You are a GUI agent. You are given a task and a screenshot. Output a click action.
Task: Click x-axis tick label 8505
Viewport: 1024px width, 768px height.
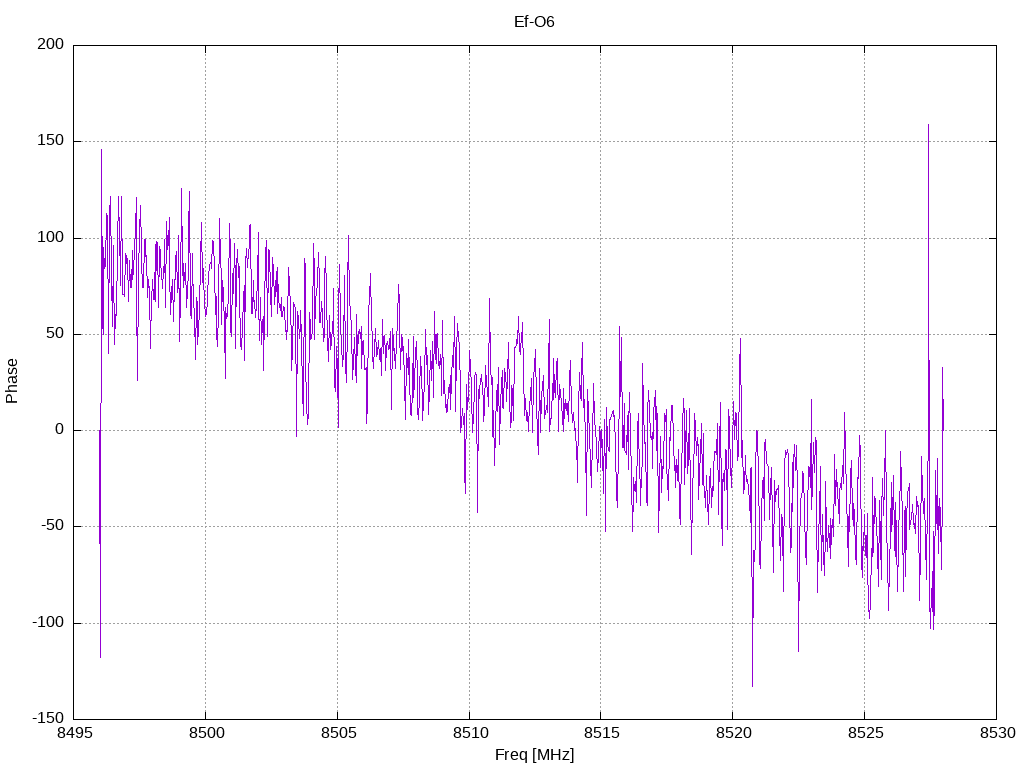point(338,733)
